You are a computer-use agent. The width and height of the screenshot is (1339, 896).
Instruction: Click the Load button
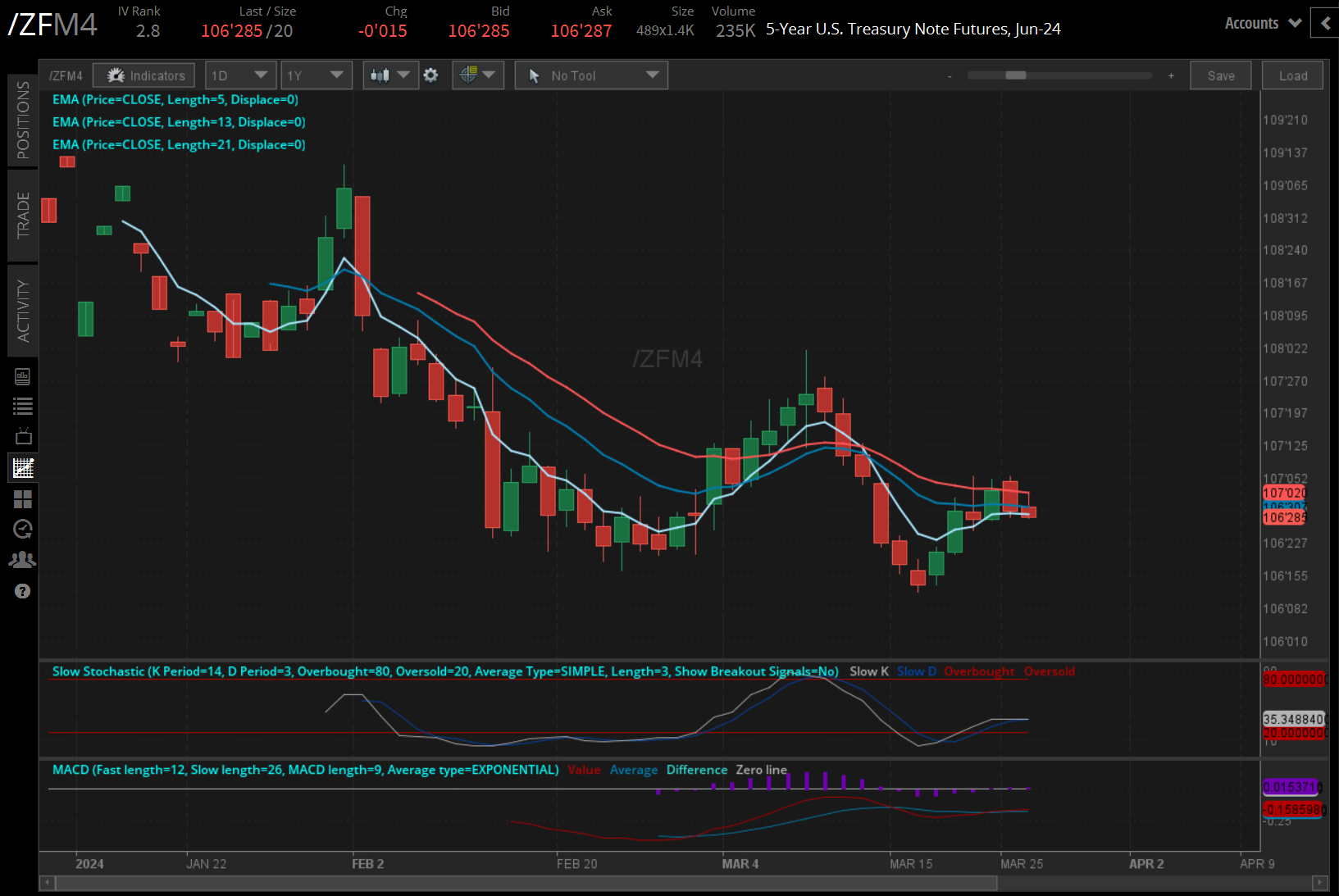click(x=1293, y=75)
